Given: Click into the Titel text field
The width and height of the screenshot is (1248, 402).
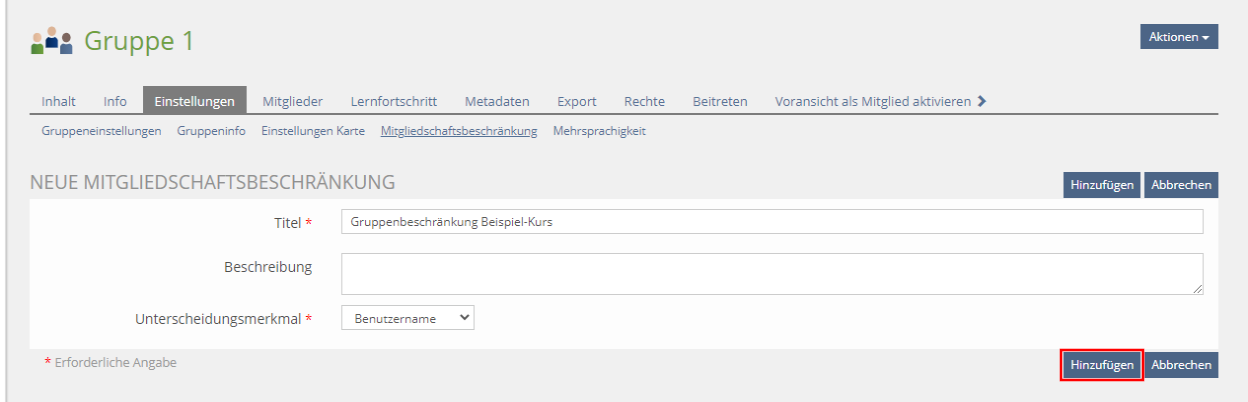Looking at the screenshot, I should pos(771,222).
